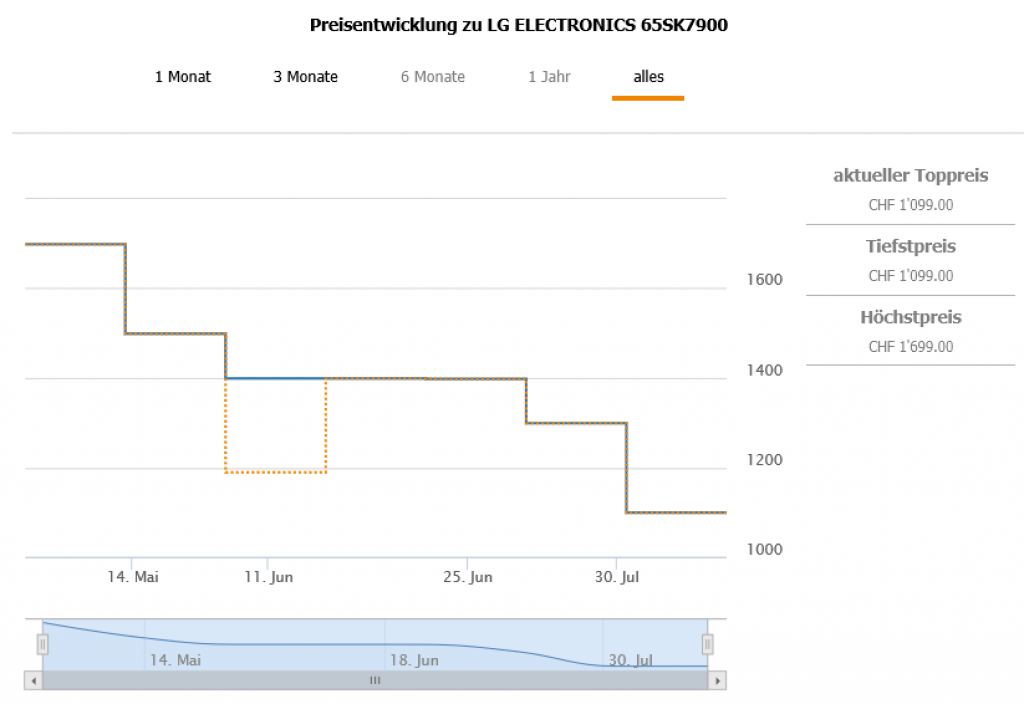Screen dimensions: 1024x704
Task: Click the left navigator range handle
Action: pyautogui.click(x=43, y=644)
